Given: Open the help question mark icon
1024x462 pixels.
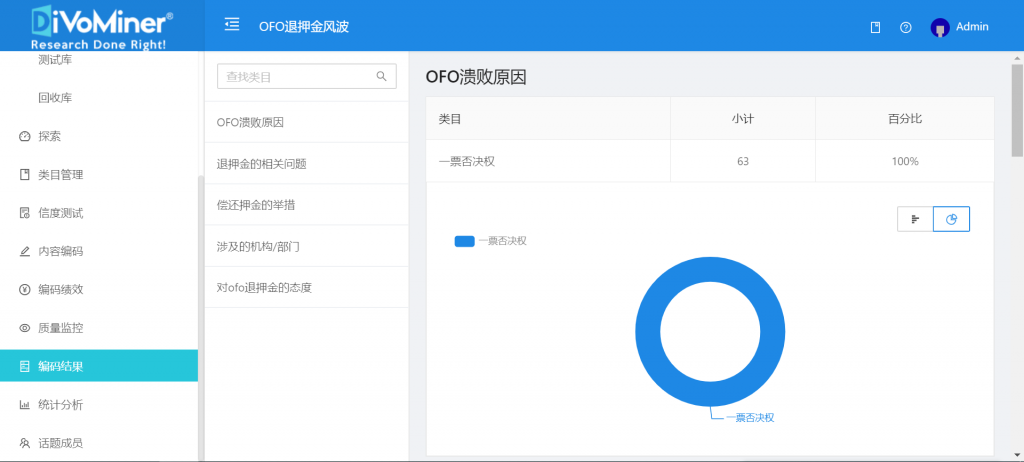Looking at the screenshot, I should point(905,27).
